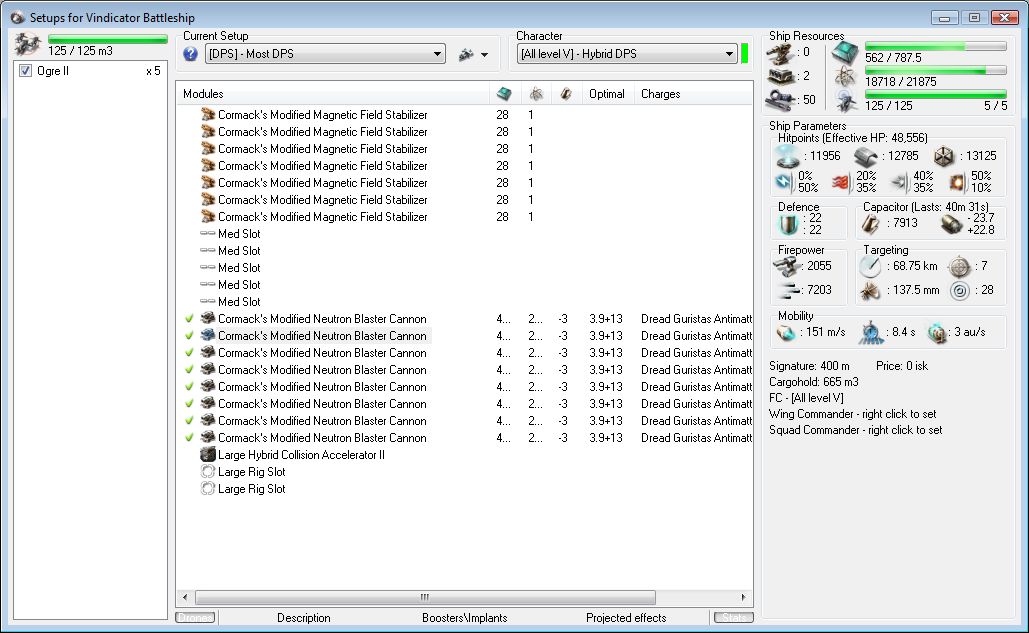This screenshot has height=633, width=1029.
Task: Click Squad Commander - right click to set
Action: pyautogui.click(x=856, y=430)
